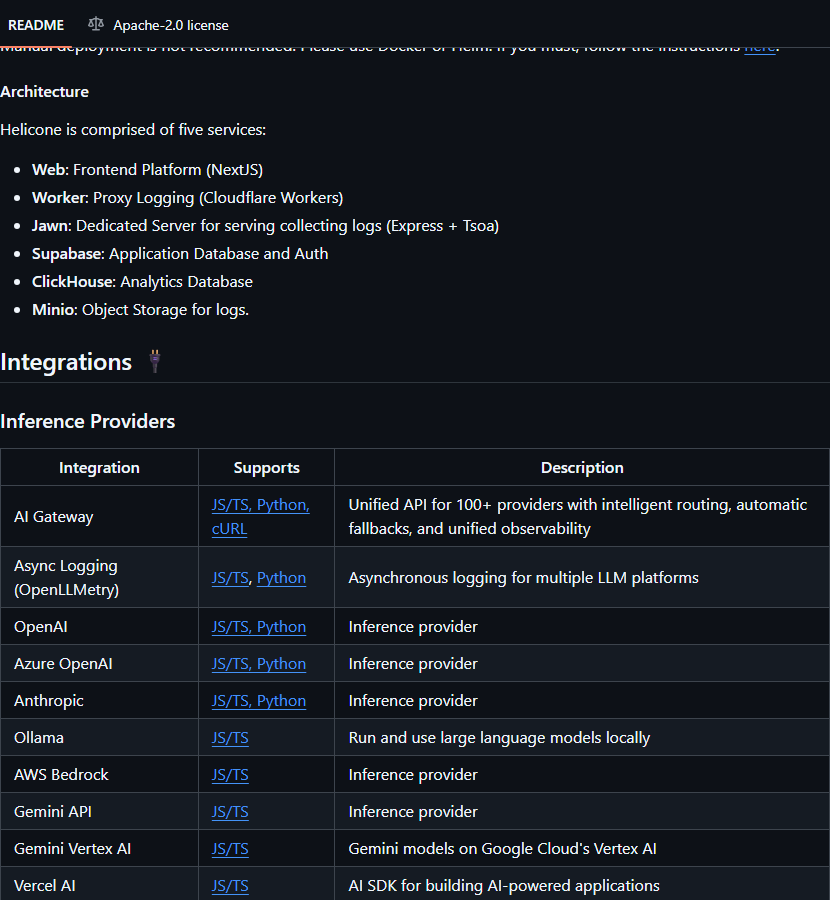The image size is (830, 900).
Task: Click "Helicone is comprised of five services:" text
Action: [133, 130]
